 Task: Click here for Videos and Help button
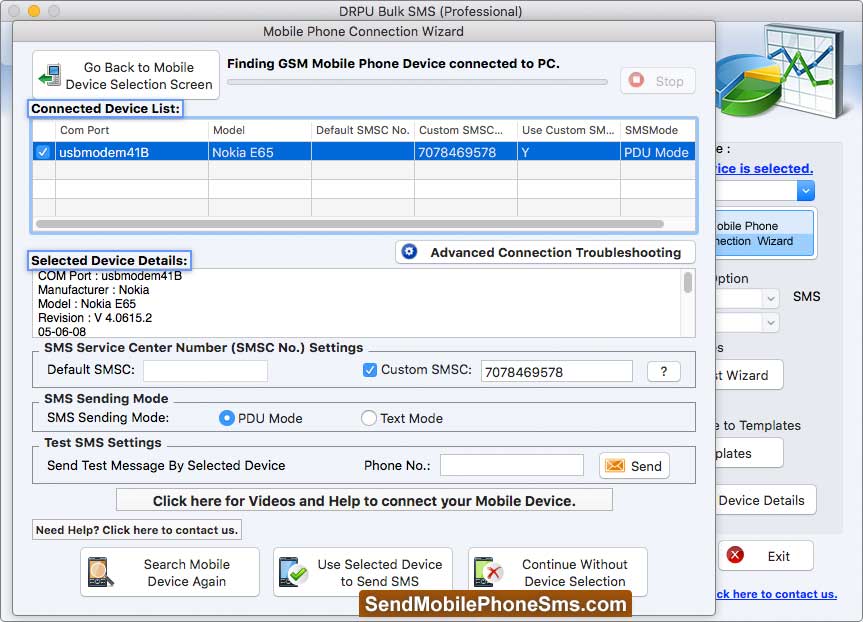tap(364, 500)
